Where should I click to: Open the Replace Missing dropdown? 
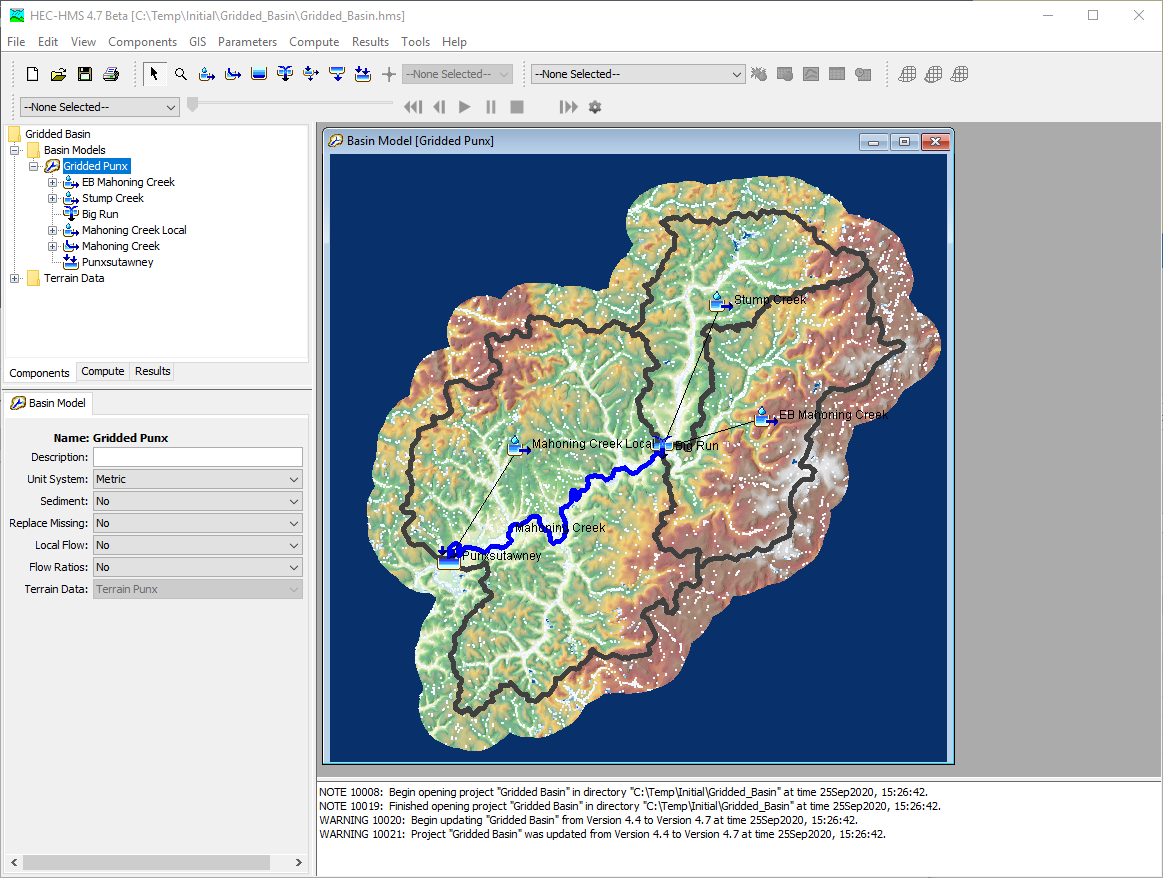pos(197,524)
